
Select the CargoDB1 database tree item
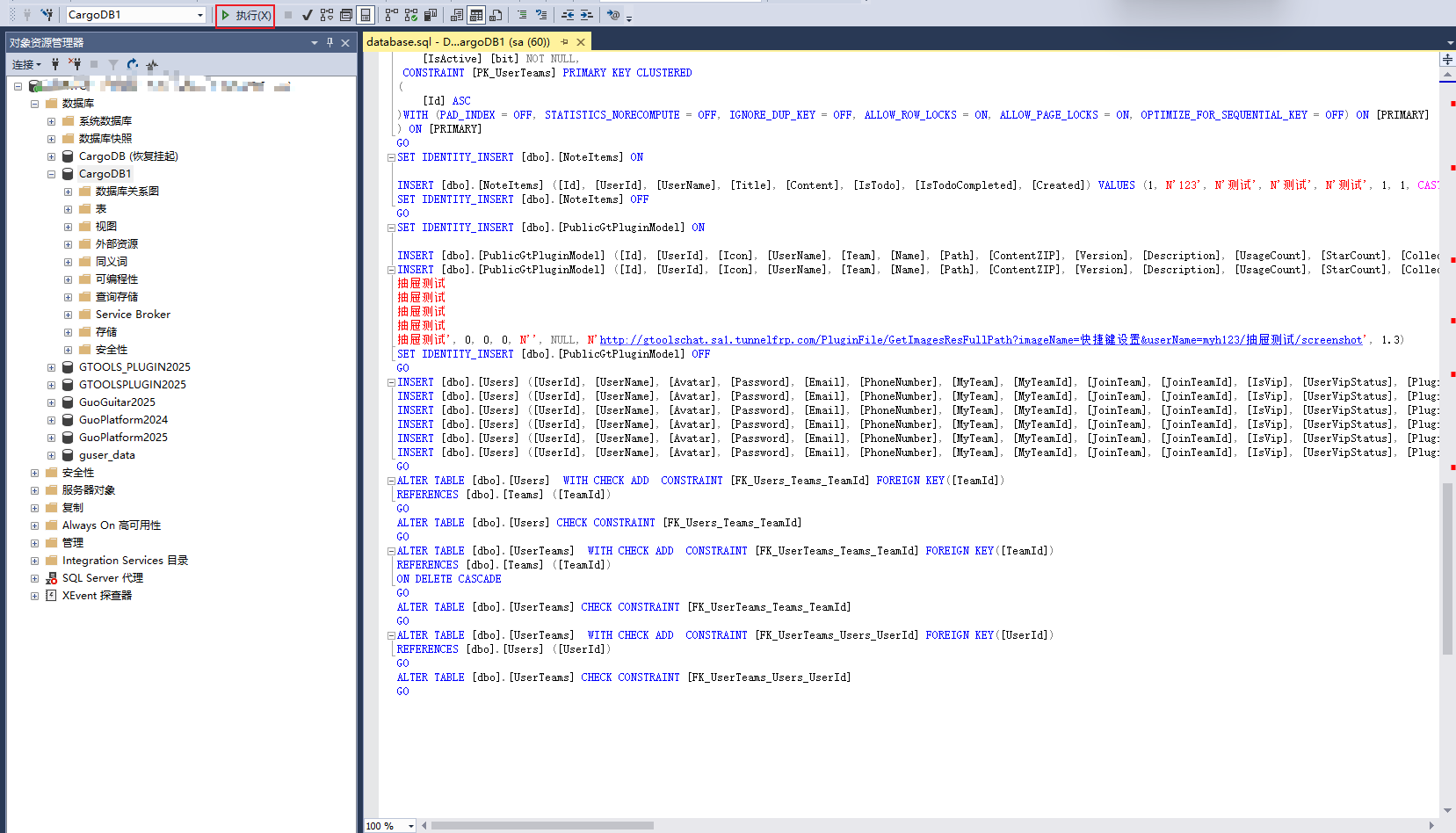click(x=105, y=174)
